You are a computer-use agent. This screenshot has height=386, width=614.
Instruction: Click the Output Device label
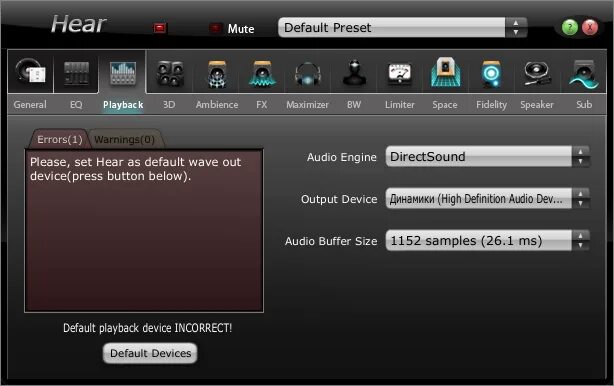click(339, 199)
